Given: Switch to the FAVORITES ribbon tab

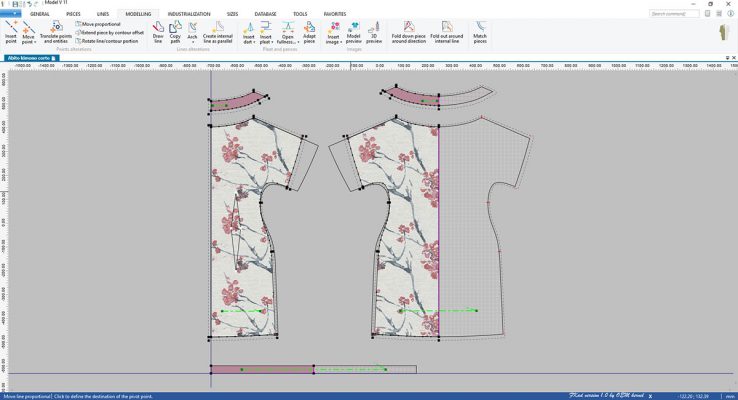Looking at the screenshot, I should [x=335, y=14].
